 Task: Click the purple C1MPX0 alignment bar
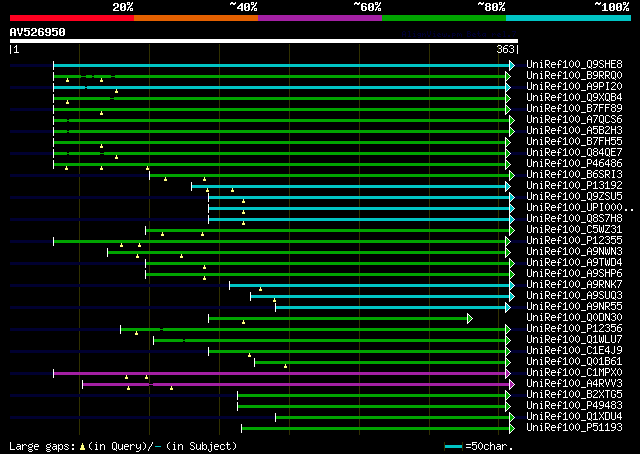pyautogui.click(x=280, y=374)
